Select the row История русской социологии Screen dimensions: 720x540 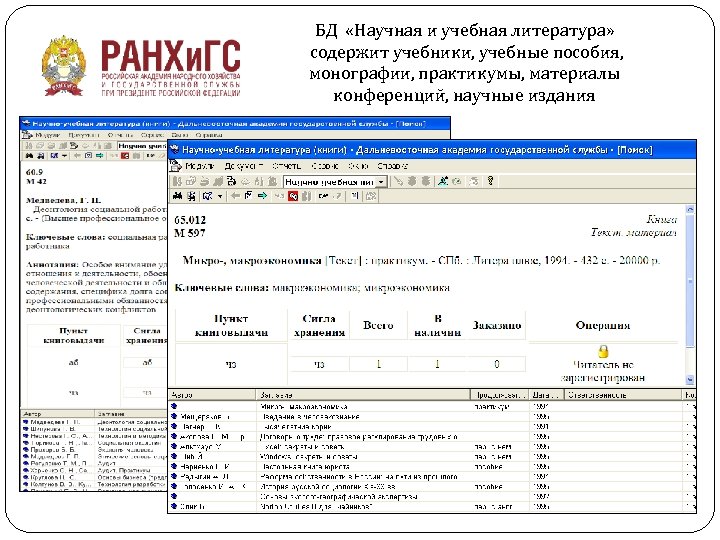click(x=432, y=487)
